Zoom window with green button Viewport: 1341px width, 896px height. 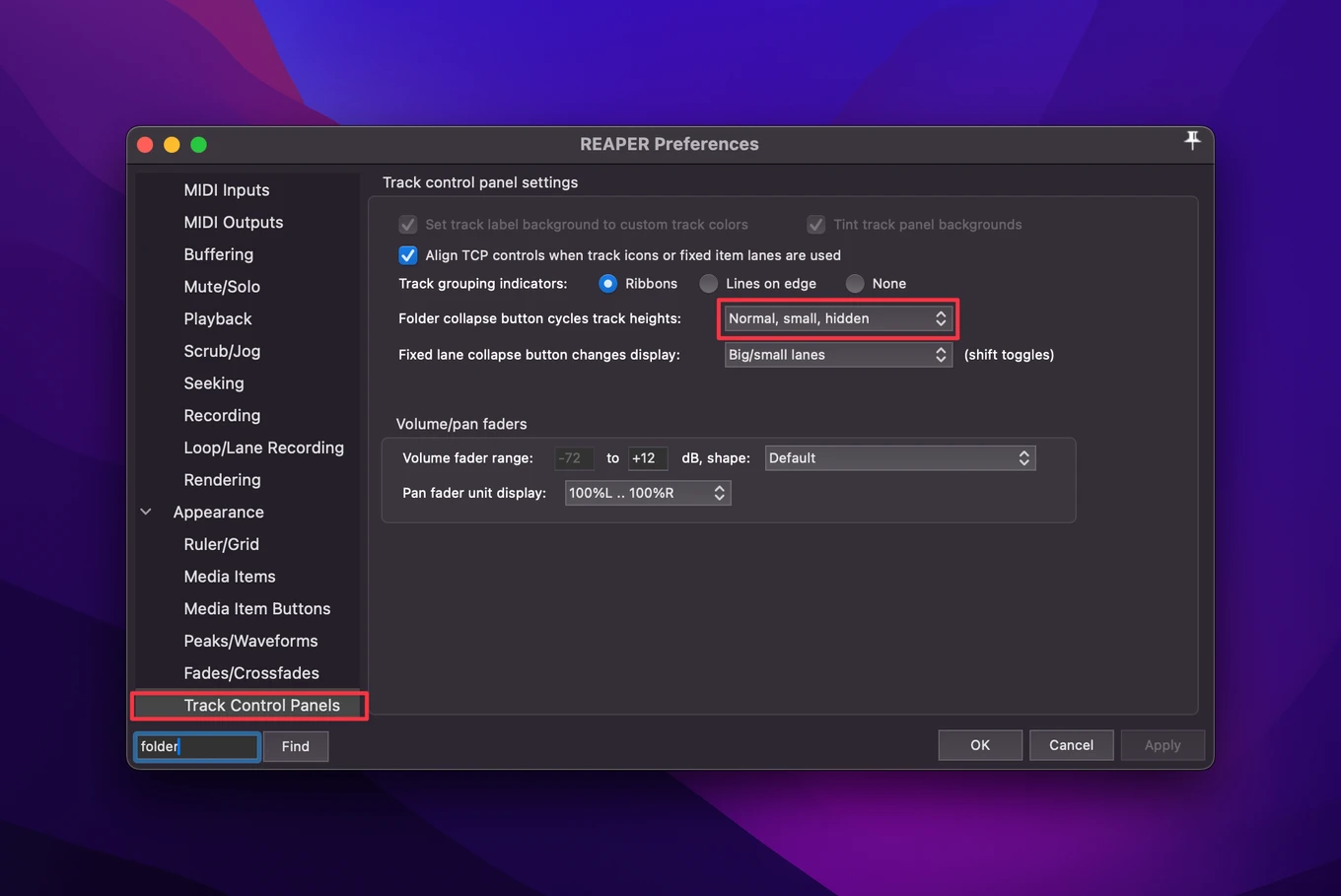(x=198, y=145)
